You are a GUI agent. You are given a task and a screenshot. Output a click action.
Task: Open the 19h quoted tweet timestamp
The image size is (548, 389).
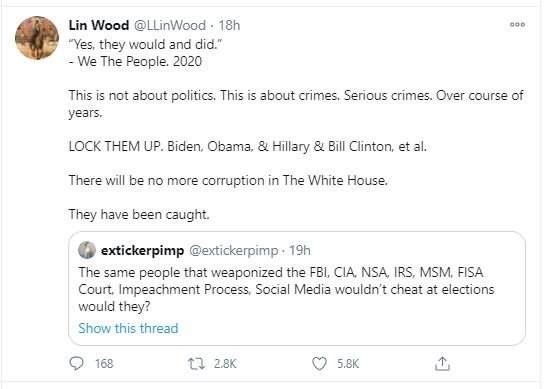pyautogui.click(x=300, y=250)
